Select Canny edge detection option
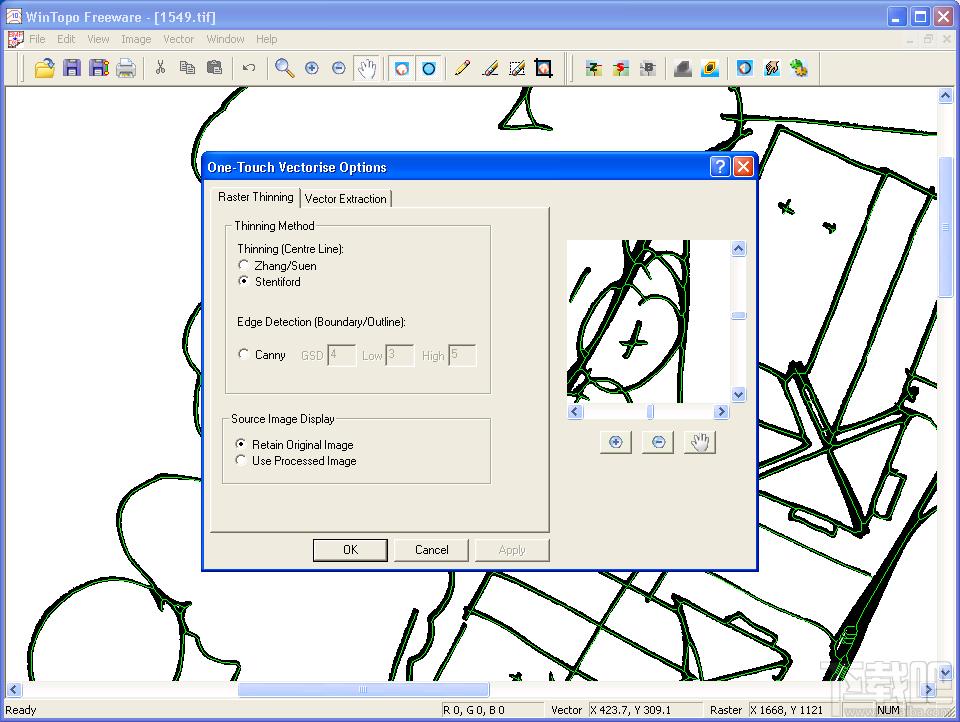The height and width of the screenshot is (722, 960). (244, 355)
